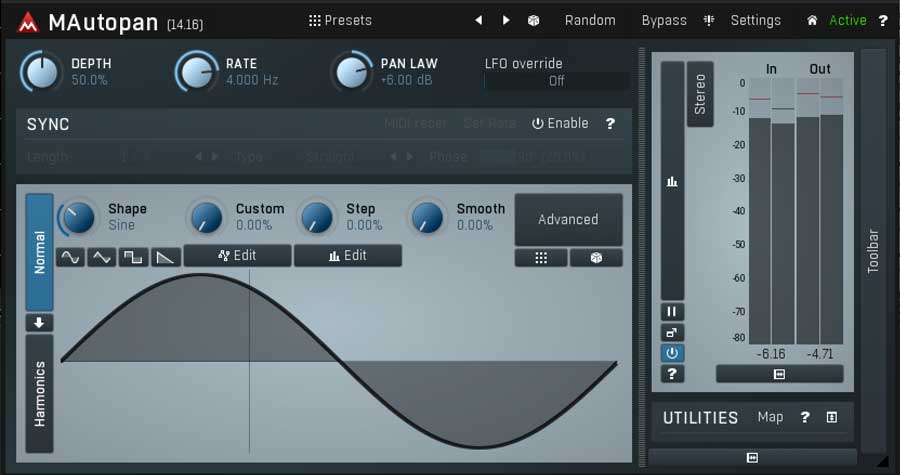Click the next Length arrow in SYNC
This screenshot has height=475, width=900.
pyautogui.click(x=215, y=157)
